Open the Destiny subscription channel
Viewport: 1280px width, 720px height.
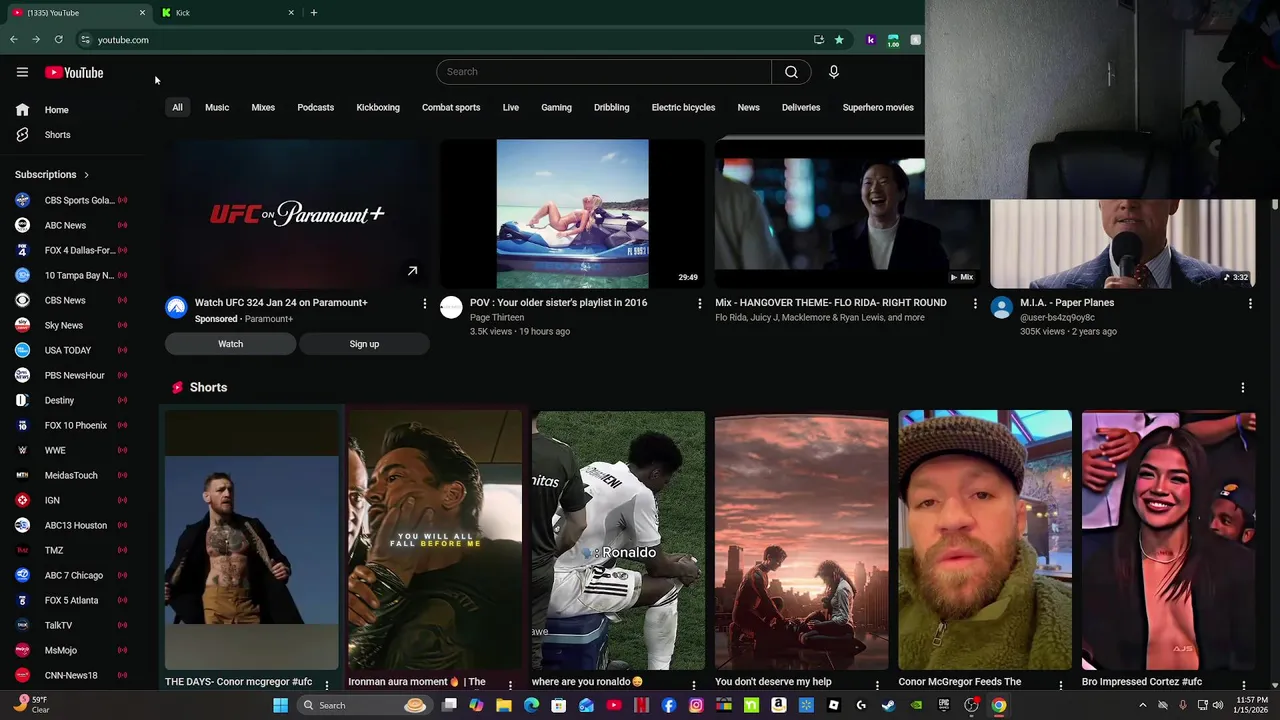72,400
